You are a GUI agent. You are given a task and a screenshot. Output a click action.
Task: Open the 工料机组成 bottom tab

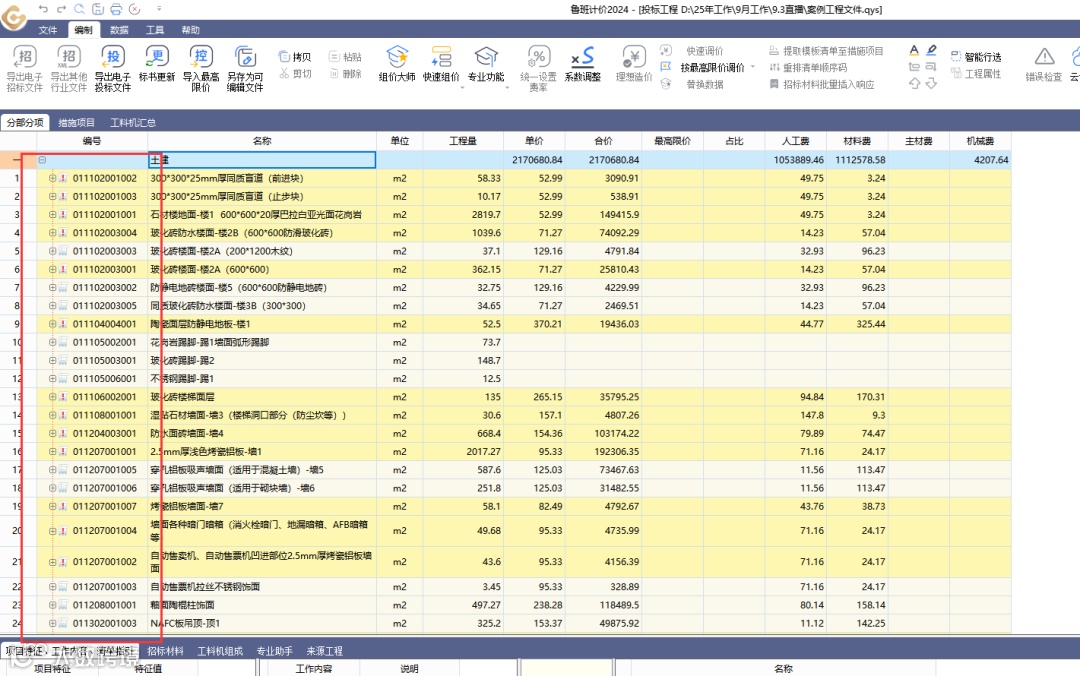[220, 651]
